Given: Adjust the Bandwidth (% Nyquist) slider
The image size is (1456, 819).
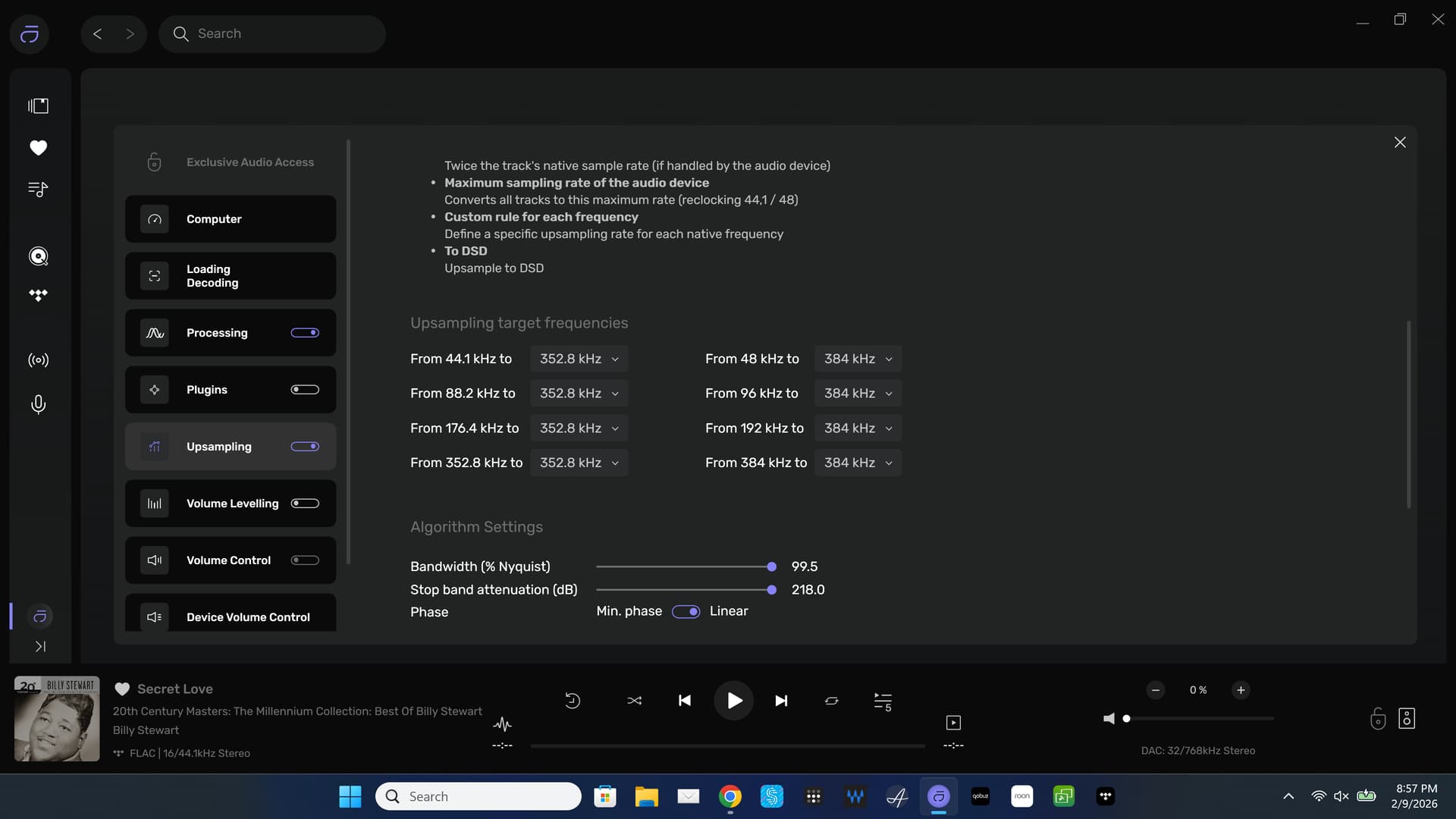Looking at the screenshot, I should coord(771,566).
